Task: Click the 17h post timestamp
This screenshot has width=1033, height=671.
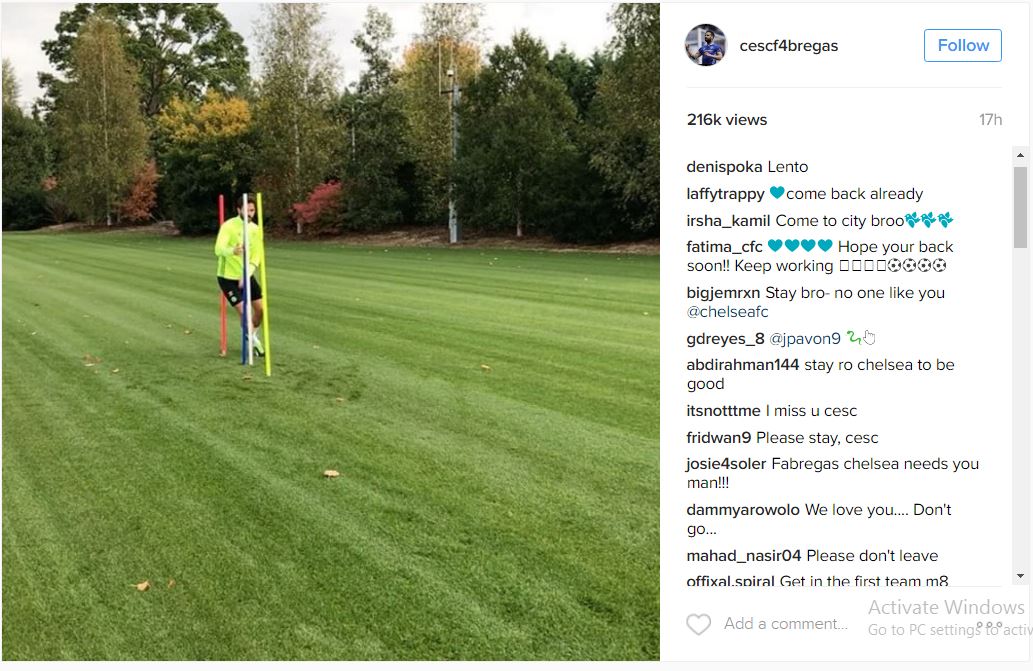Action: click(990, 120)
